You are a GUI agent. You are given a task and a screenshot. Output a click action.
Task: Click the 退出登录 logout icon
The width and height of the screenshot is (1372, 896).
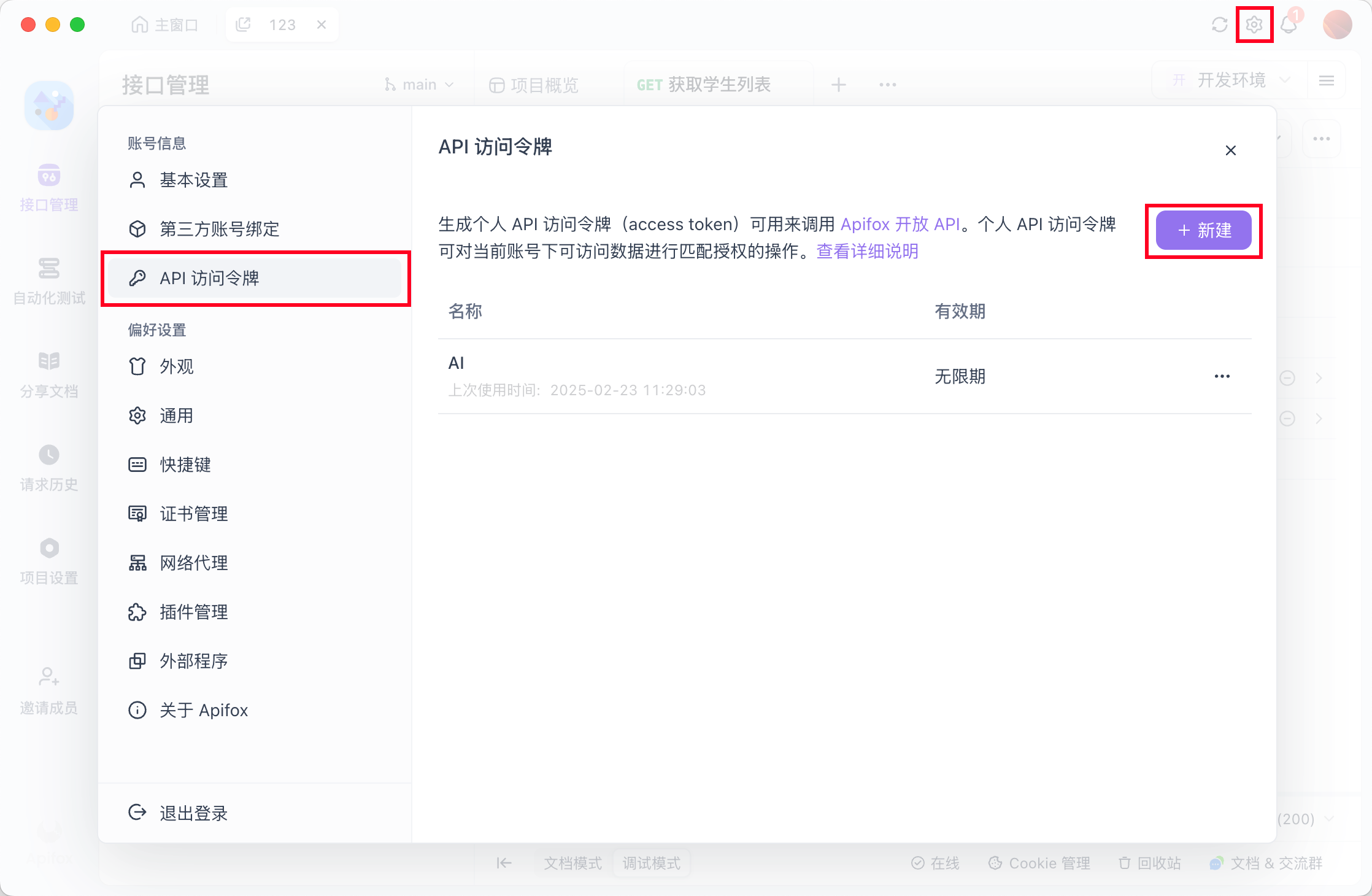click(x=137, y=813)
